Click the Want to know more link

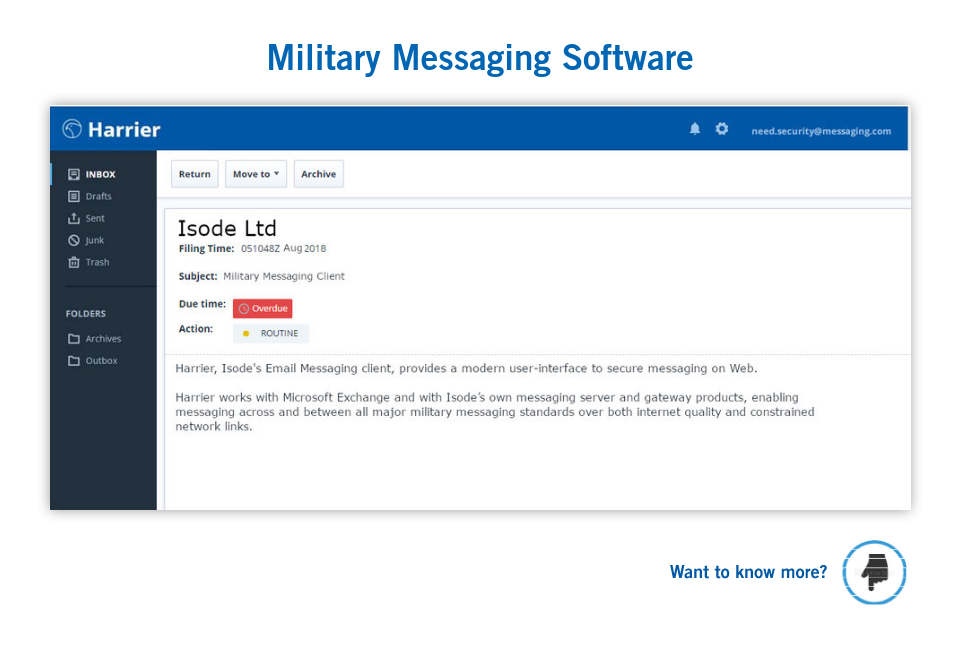point(748,572)
